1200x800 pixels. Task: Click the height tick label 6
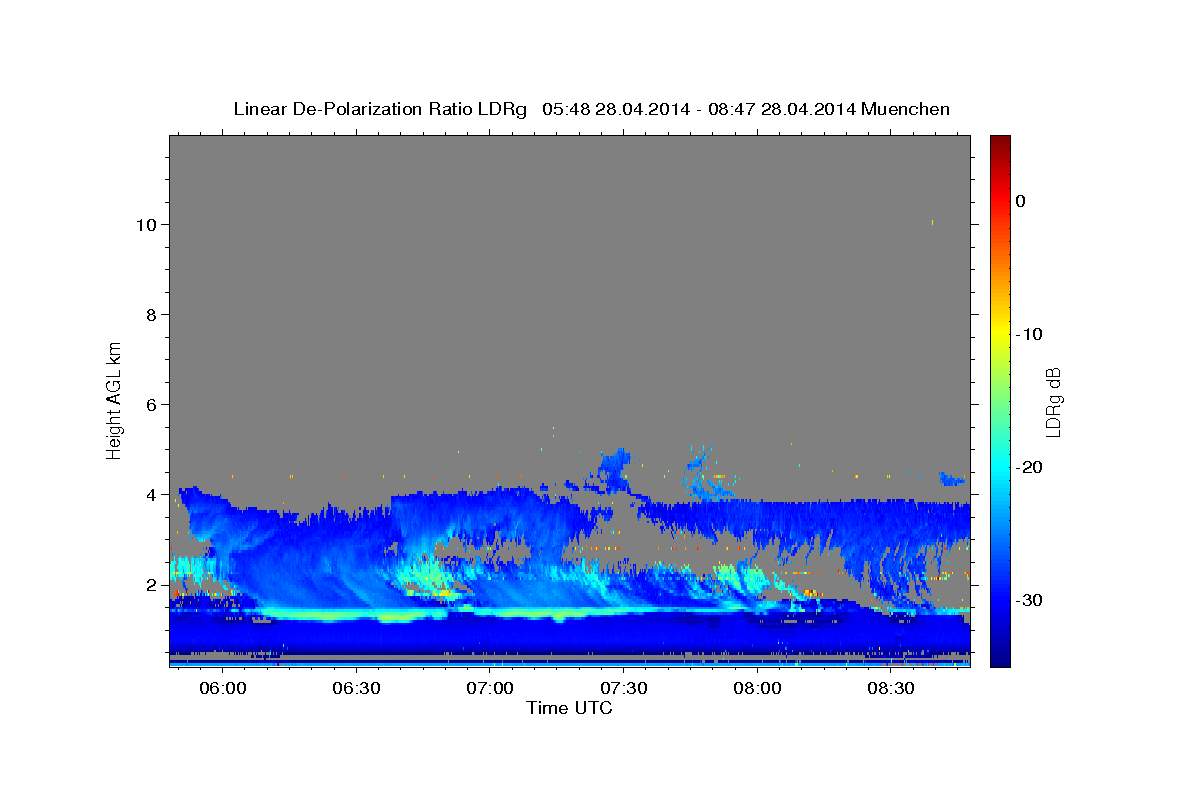coord(152,405)
